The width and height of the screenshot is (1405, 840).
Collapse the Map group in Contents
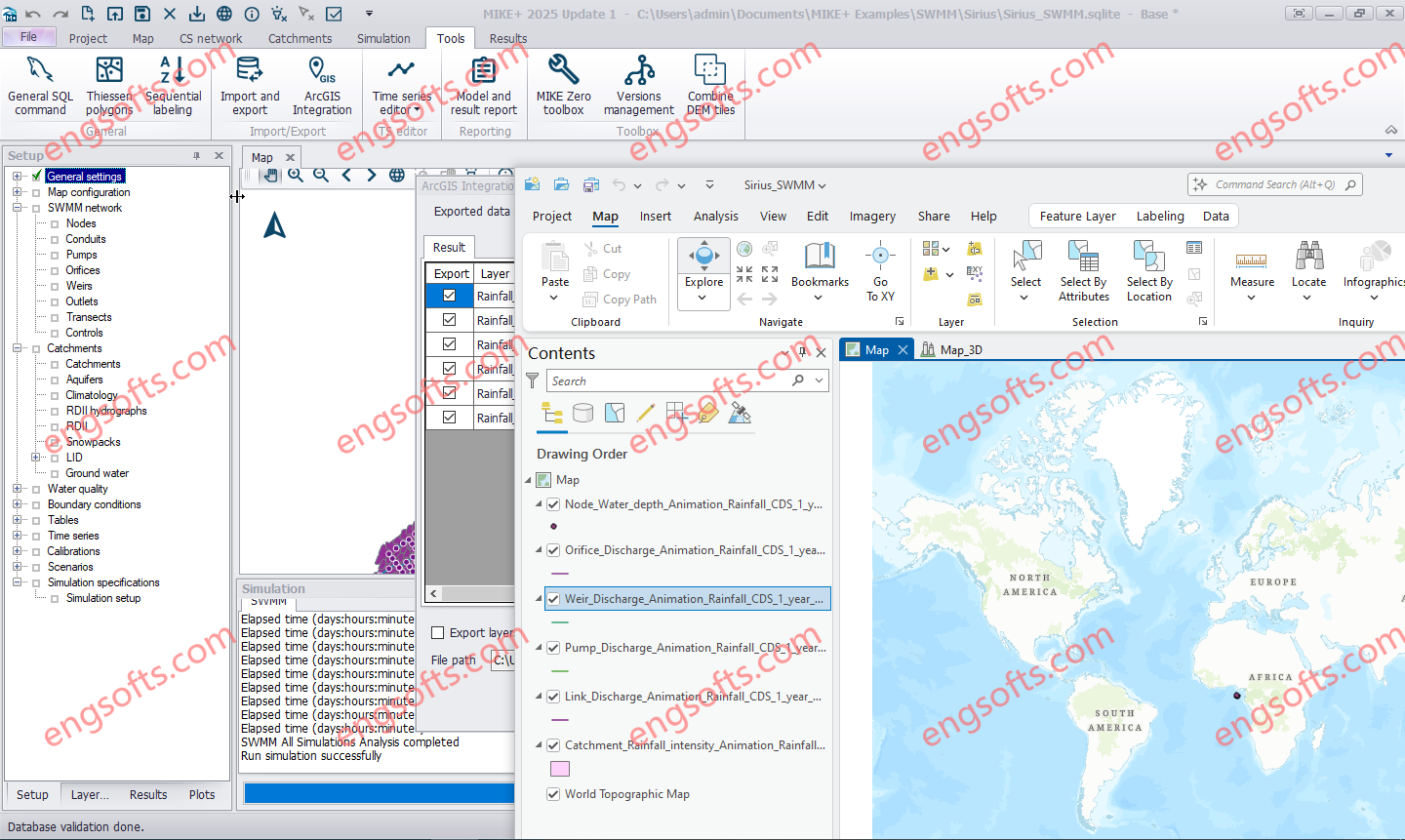pyautogui.click(x=529, y=480)
